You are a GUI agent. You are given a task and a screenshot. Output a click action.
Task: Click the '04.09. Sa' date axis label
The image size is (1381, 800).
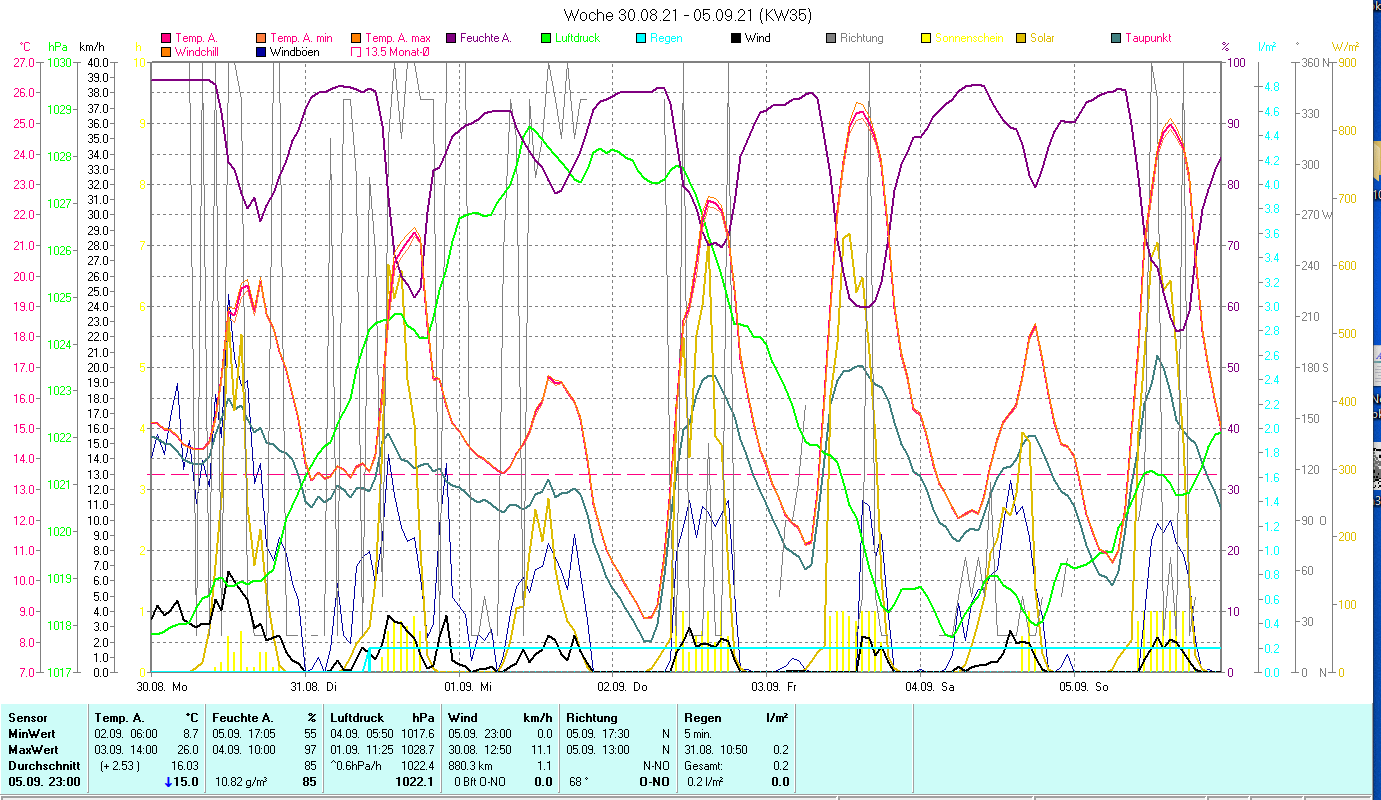tap(929, 687)
